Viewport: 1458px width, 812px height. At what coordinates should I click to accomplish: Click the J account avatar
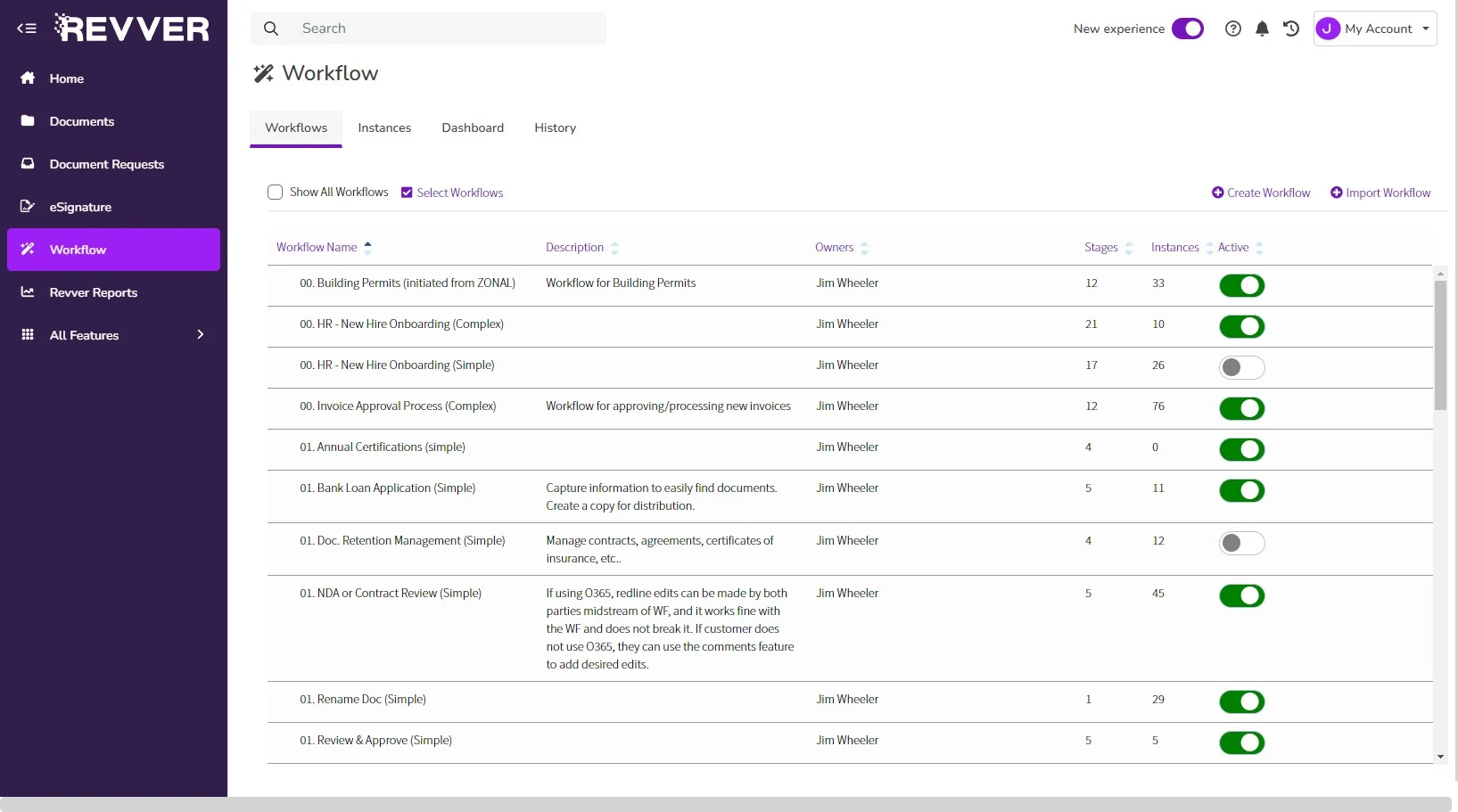coord(1328,29)
